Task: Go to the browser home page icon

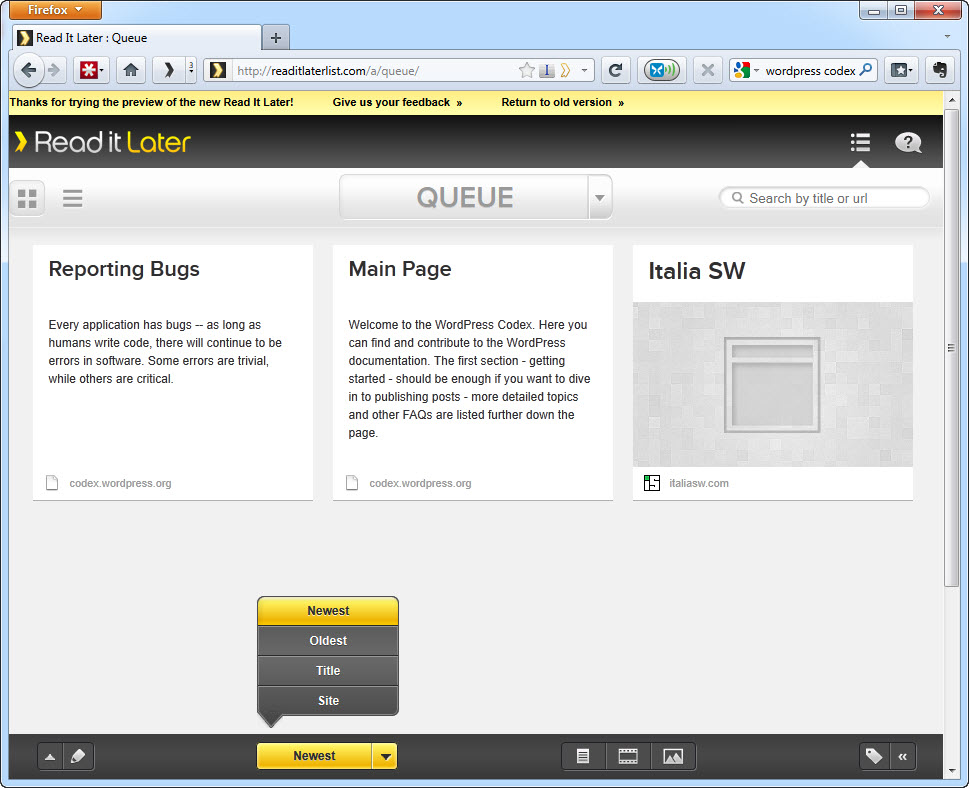Action: (x=130, y=70)
